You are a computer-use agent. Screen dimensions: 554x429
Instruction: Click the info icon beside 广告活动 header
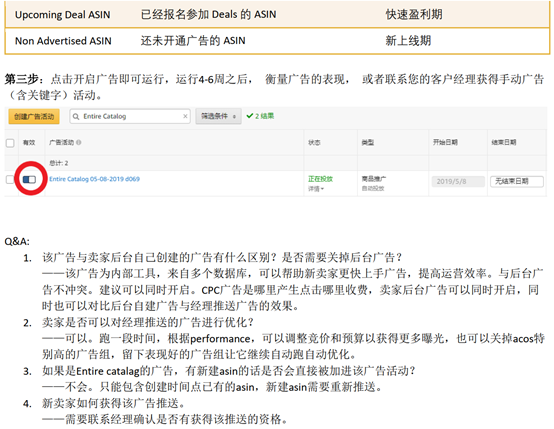tap(78, 142)
